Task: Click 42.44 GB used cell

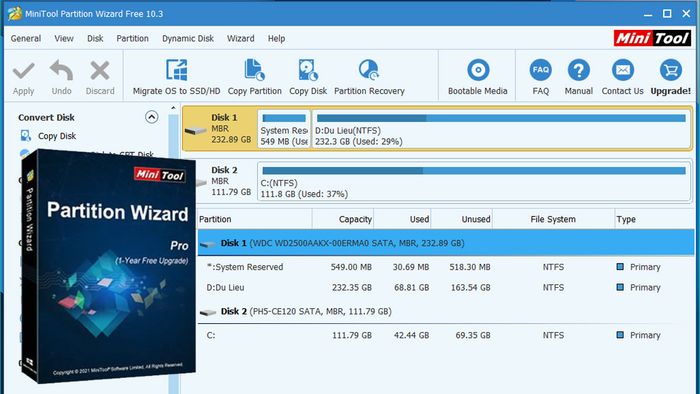Action: pyautogui.click(x=411, y=335)
